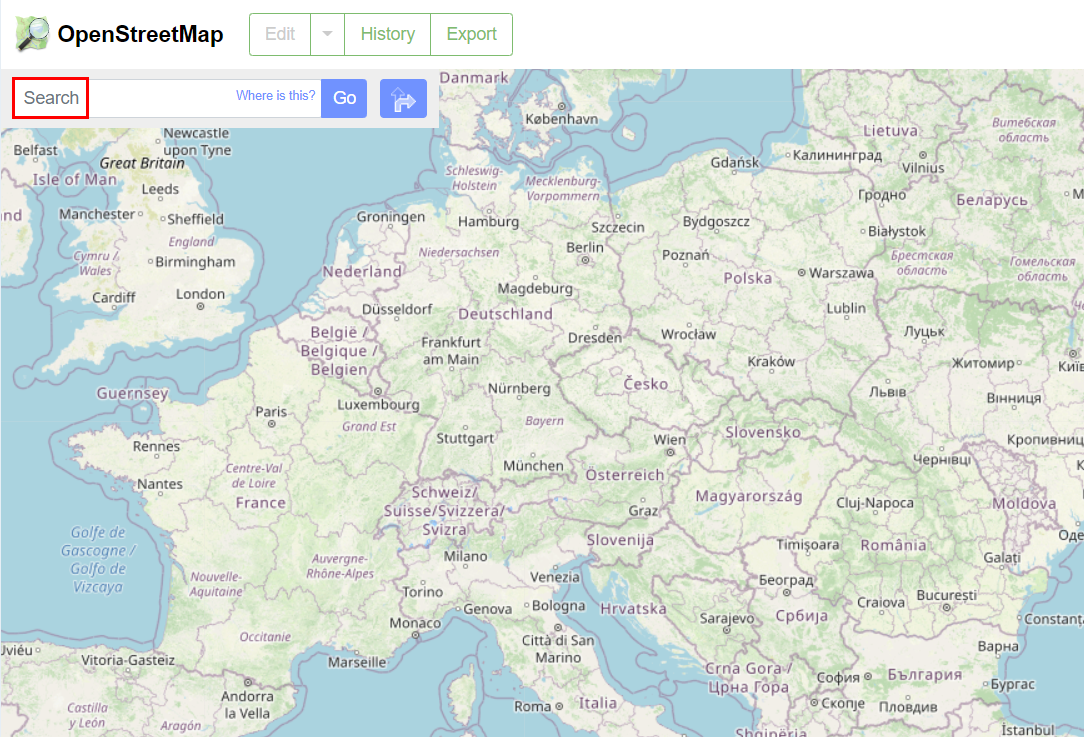Click the Edit button

click(279, 34)
